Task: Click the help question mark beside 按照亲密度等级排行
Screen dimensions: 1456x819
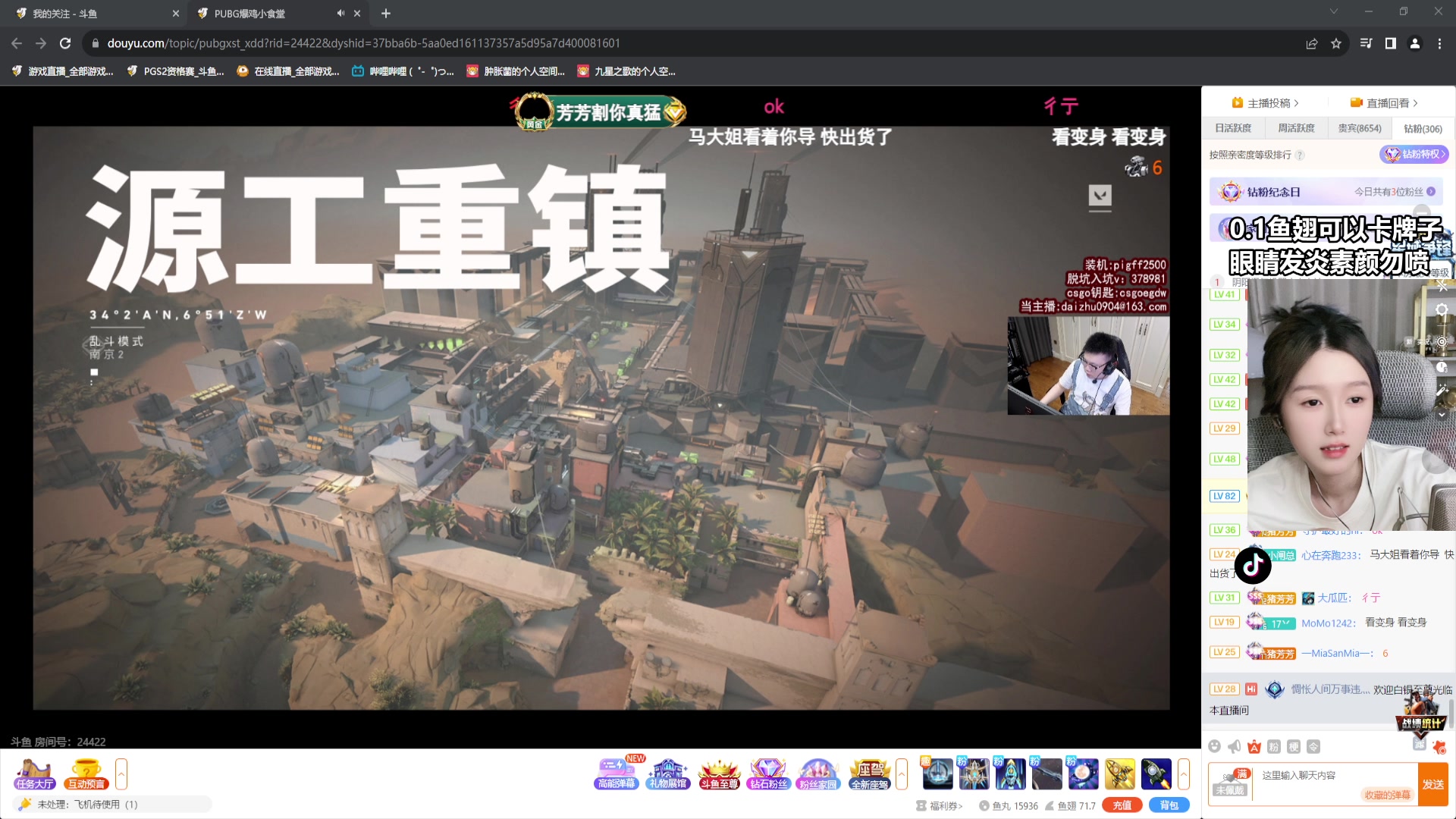Action: pos(1300,155)
